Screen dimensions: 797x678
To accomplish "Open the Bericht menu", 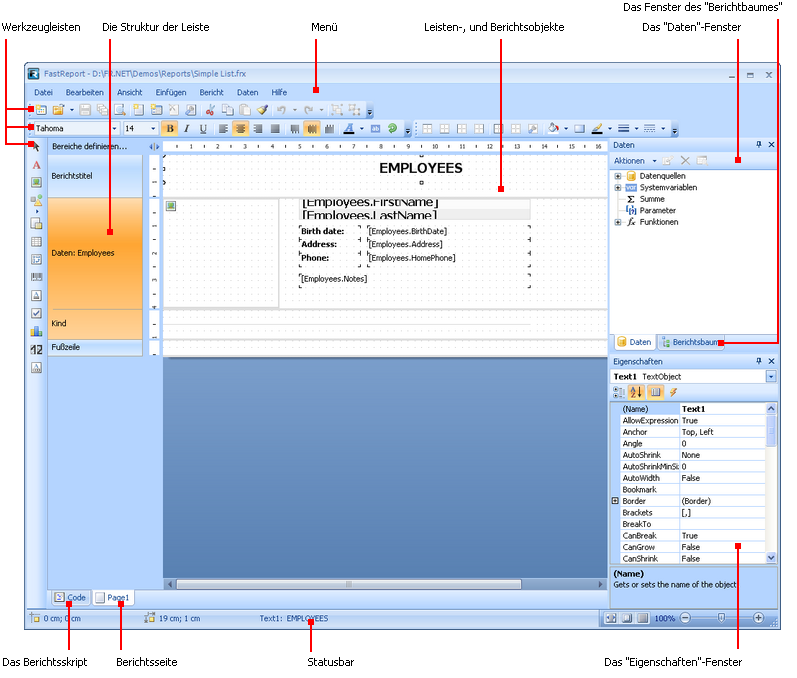I will click(x=211, y=92).
